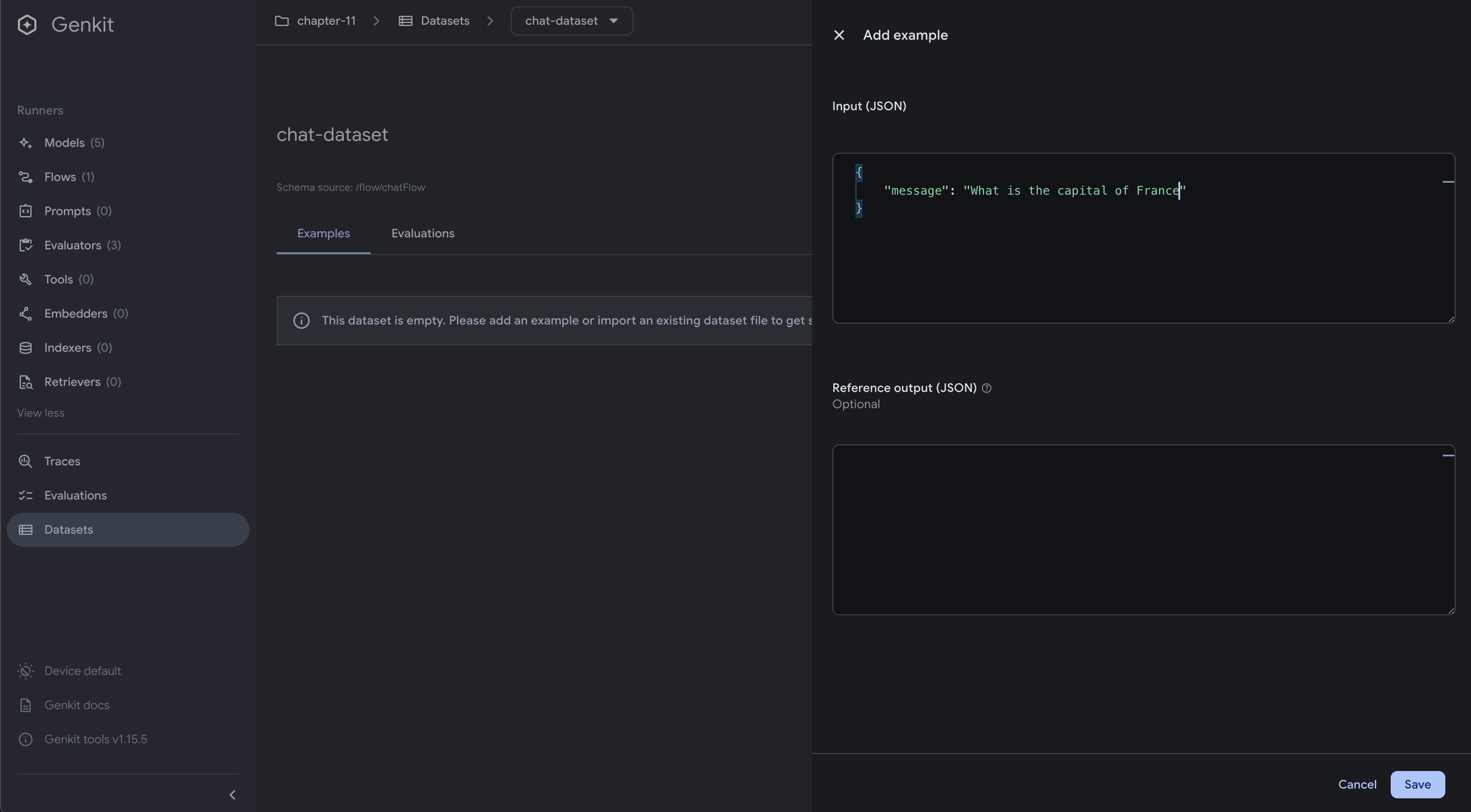Click the Retrievers sidebar icon
Screen dimensions: 1471x812
point(25,383)
